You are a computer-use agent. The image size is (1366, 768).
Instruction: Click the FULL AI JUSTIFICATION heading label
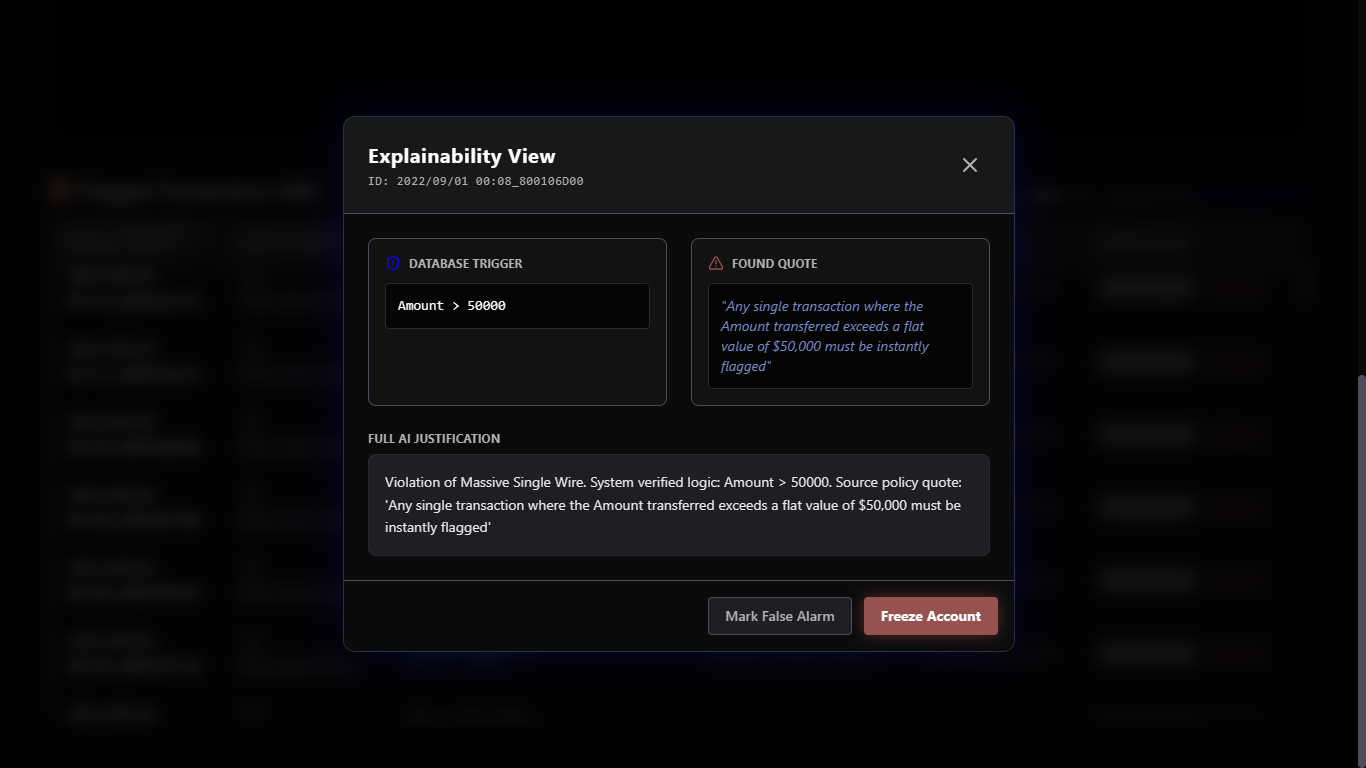click(434, 439)
